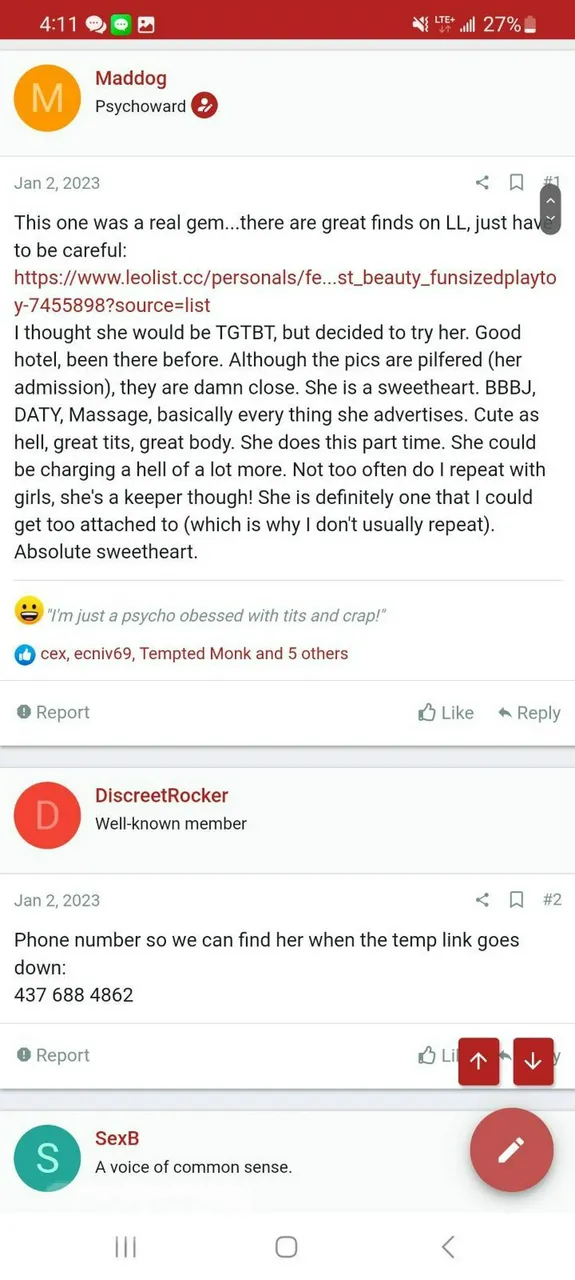Tap the share icon on post #1

482,182
